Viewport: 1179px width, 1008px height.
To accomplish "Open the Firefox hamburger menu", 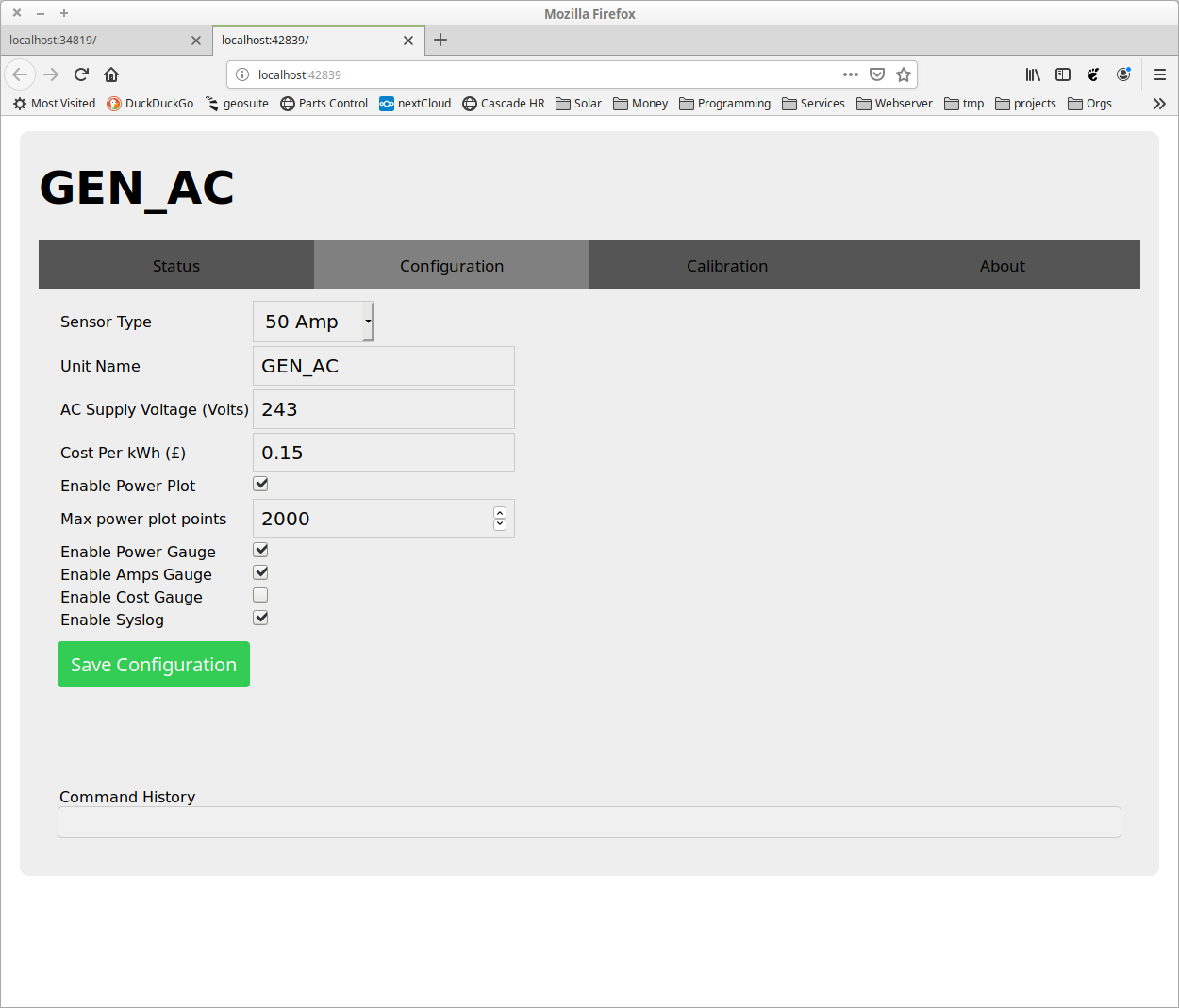I will pos(1159,74).
